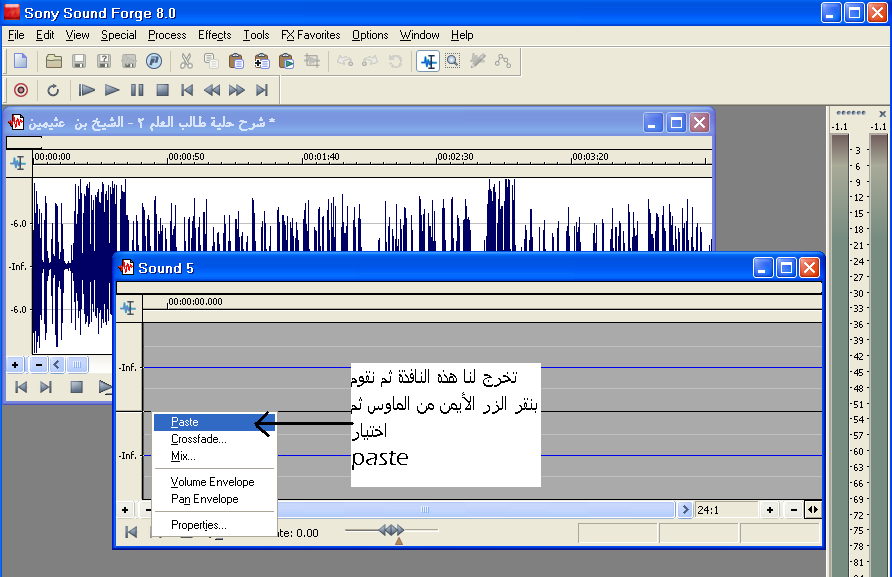Click the Trim/Crop toolbar icon
Image resolution: width=892 pixels, height=577 pixels.
click(311, 61)
